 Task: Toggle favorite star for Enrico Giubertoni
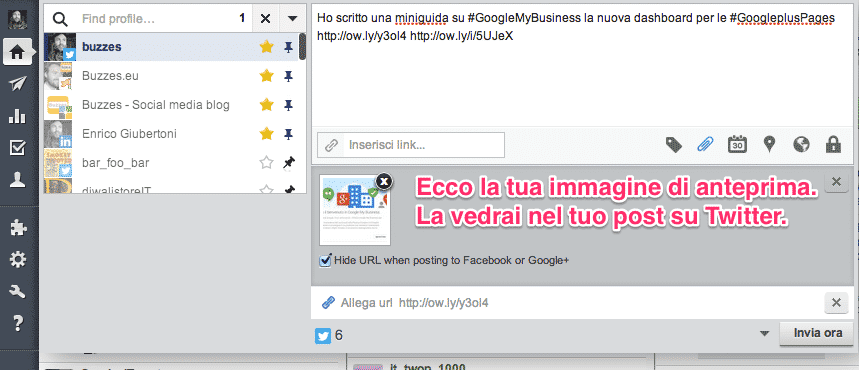[266, 134]
